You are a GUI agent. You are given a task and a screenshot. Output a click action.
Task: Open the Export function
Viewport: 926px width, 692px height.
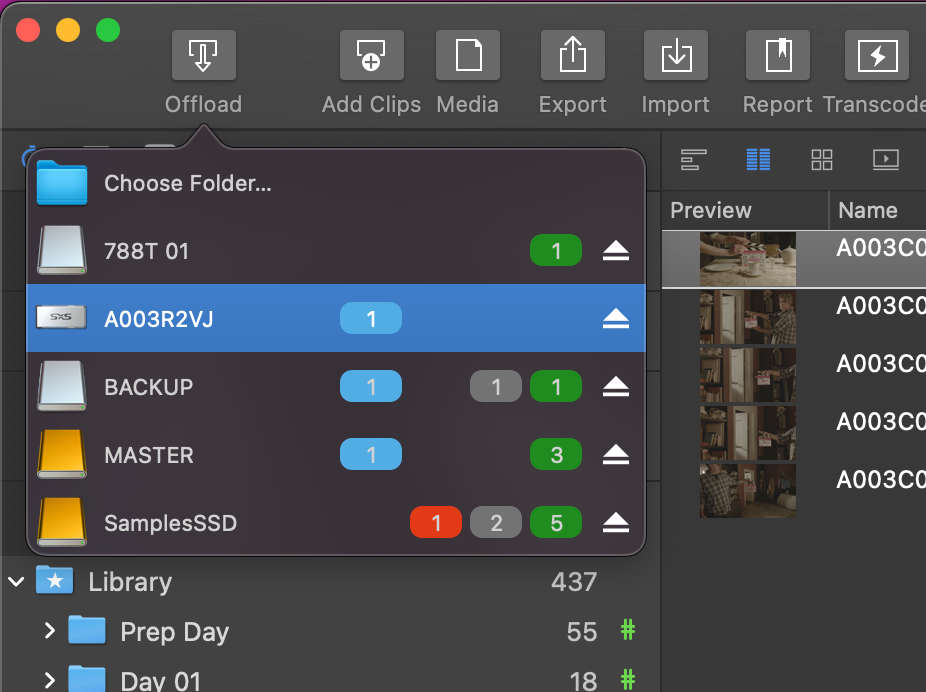point(572,55)
